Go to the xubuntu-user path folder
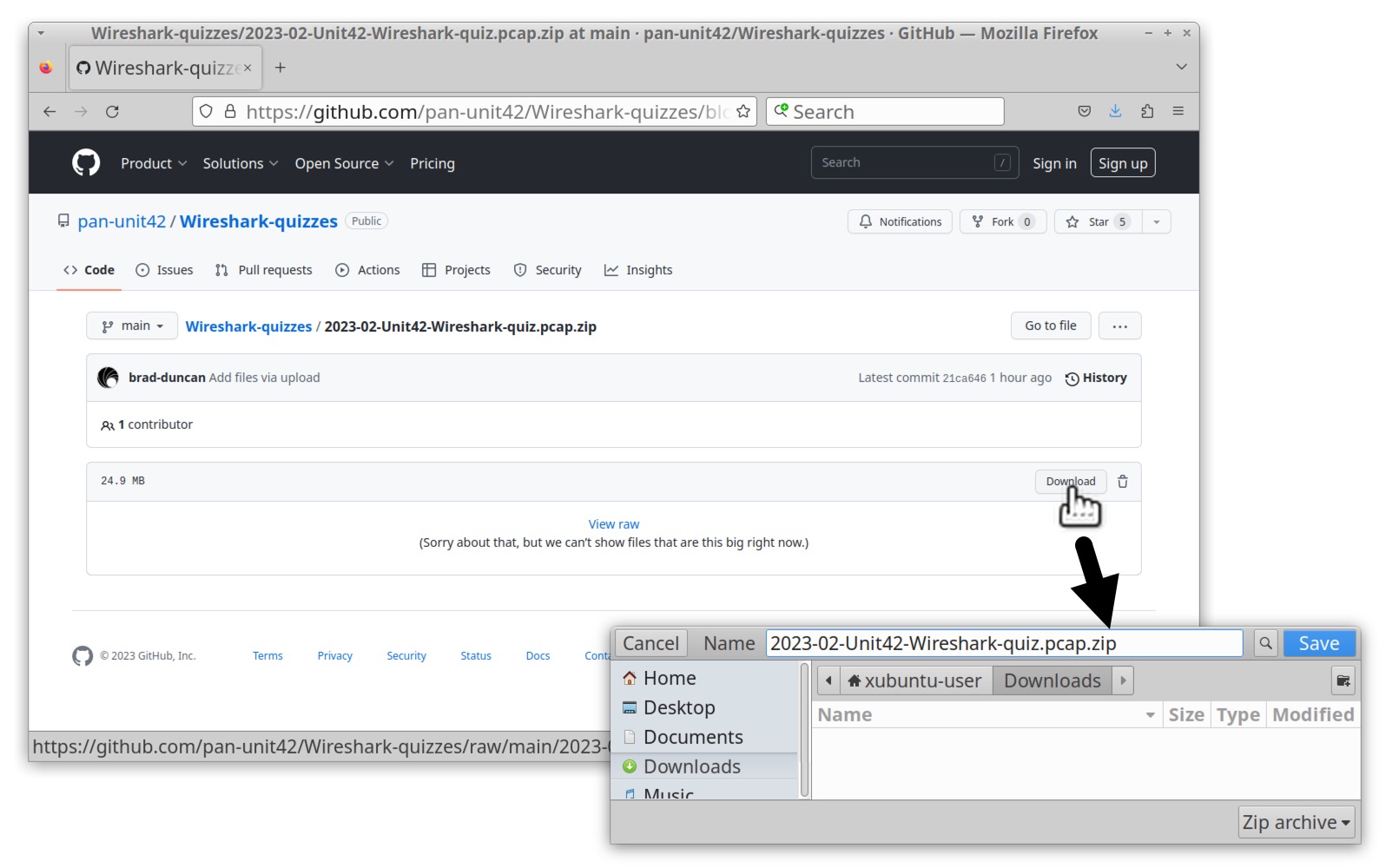Image resolution: width=1386 pixels, height=868 pixels. [x=916, y=681]
